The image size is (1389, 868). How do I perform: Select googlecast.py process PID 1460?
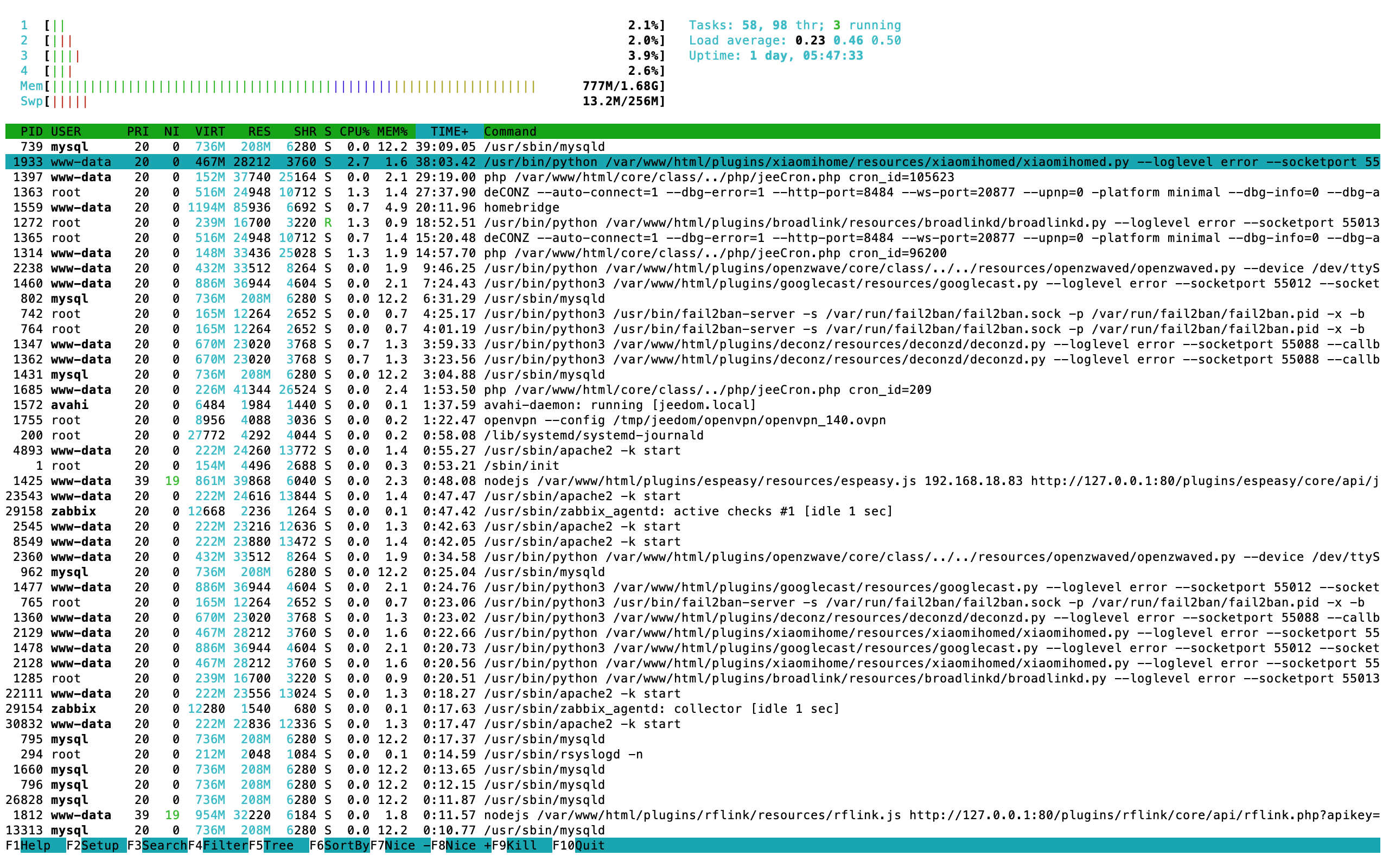[693, 284]
